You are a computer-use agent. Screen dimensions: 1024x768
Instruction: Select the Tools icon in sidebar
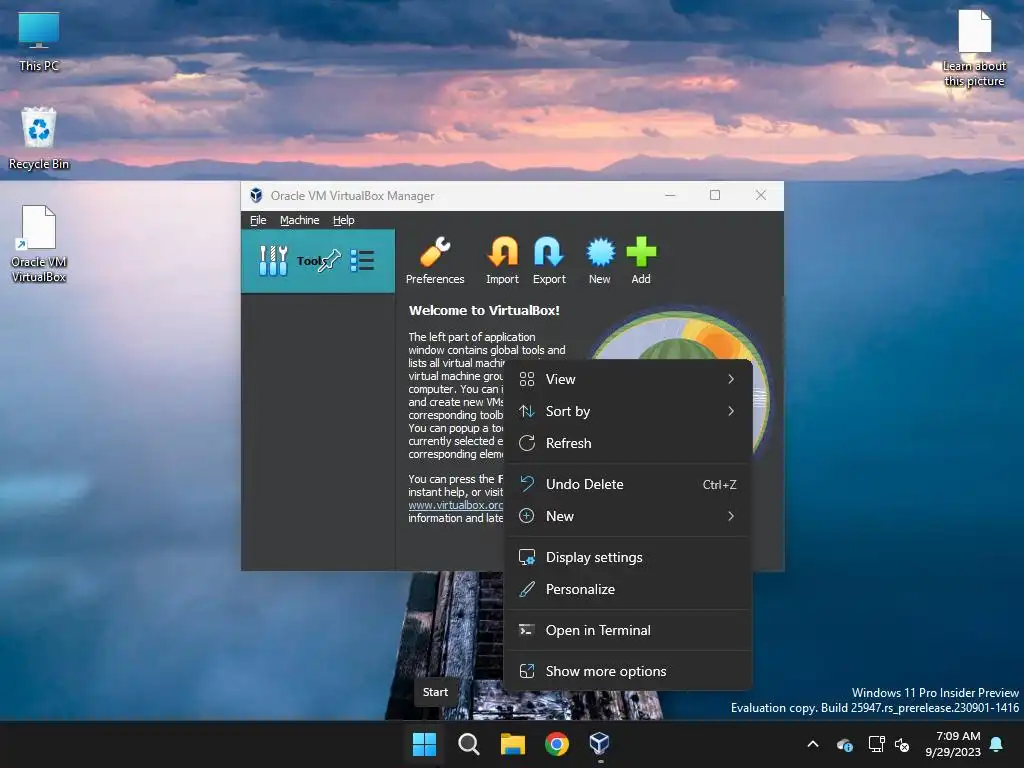tap(273, 261)
